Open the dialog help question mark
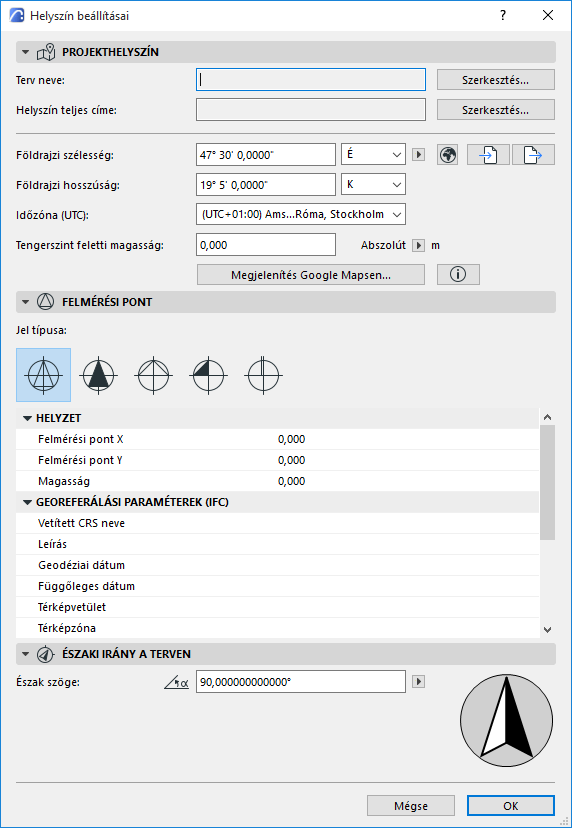The width and height of the screenshot is (572, 828). coord(503,16)
